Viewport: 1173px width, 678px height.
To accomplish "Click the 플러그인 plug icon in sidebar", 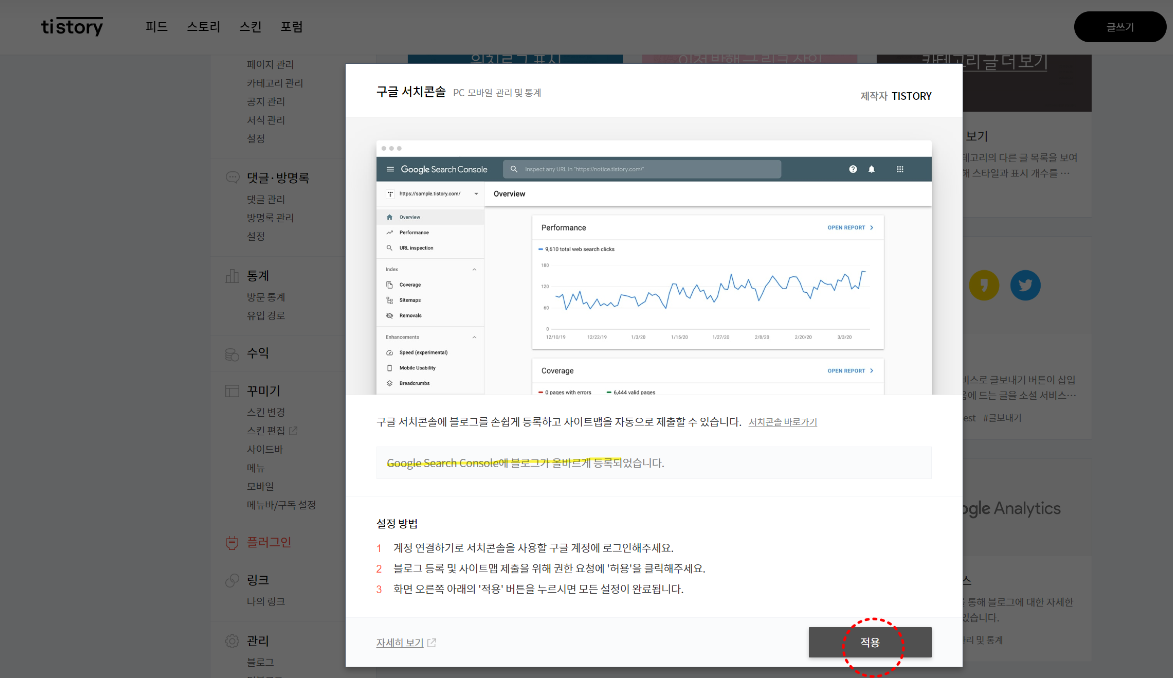I will tap(232, 543).
